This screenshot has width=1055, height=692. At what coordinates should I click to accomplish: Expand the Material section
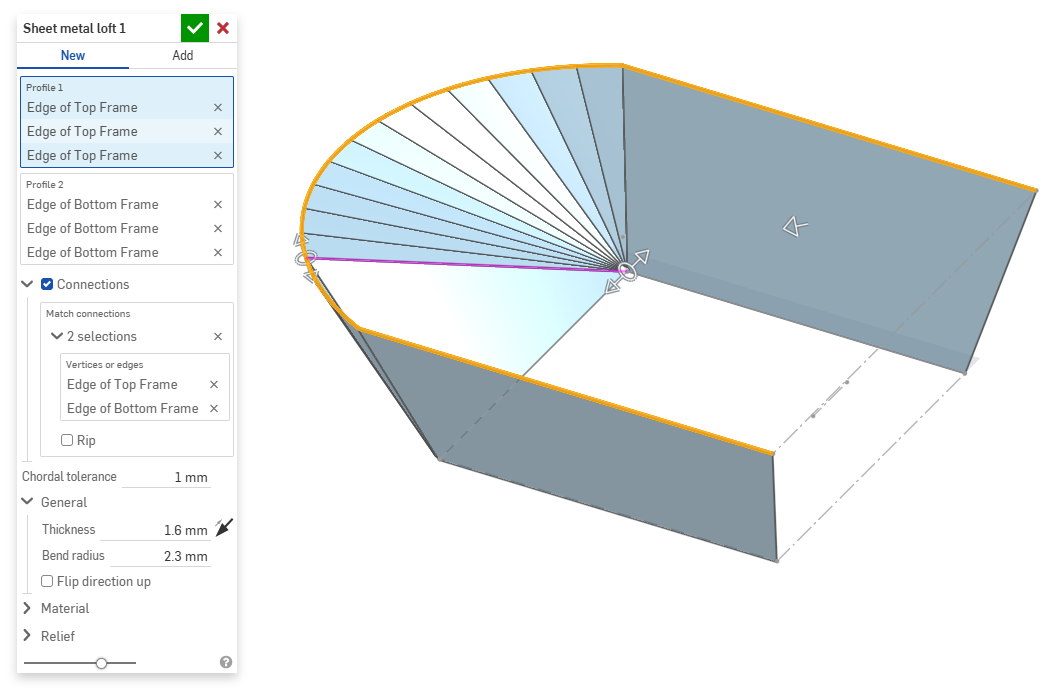pos(27,608)
